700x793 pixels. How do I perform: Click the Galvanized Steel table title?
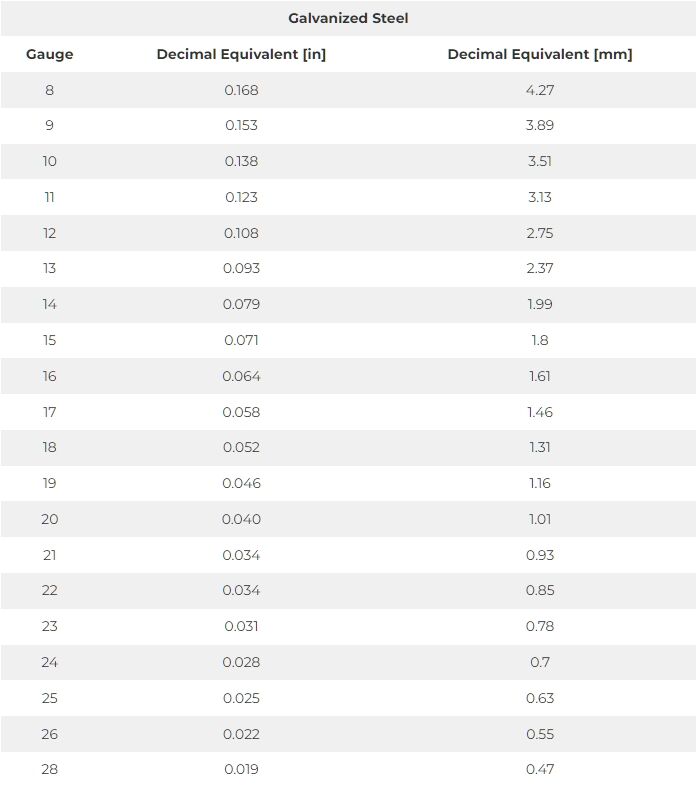coord(348,18)
